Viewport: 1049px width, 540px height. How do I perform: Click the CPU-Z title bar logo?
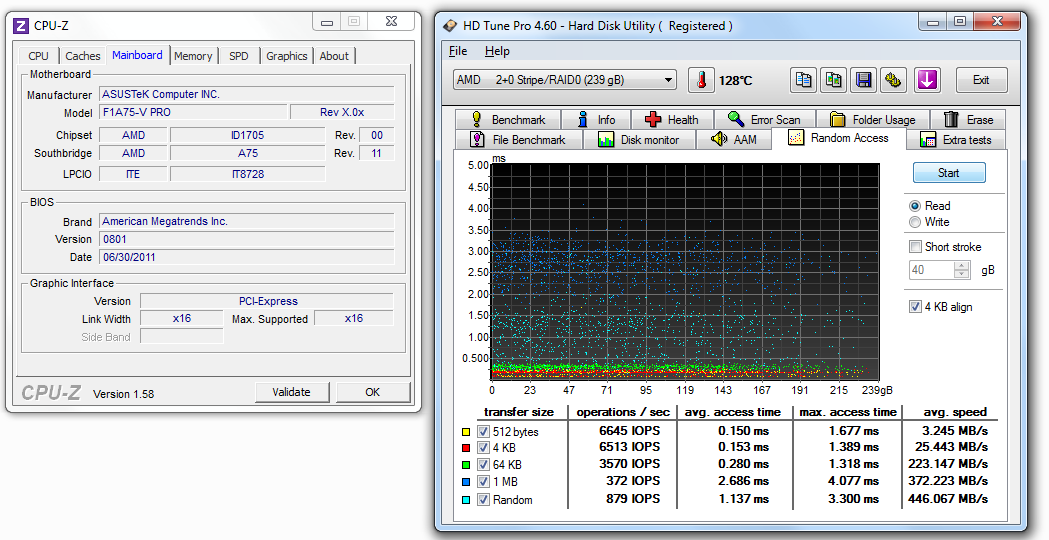21,25
